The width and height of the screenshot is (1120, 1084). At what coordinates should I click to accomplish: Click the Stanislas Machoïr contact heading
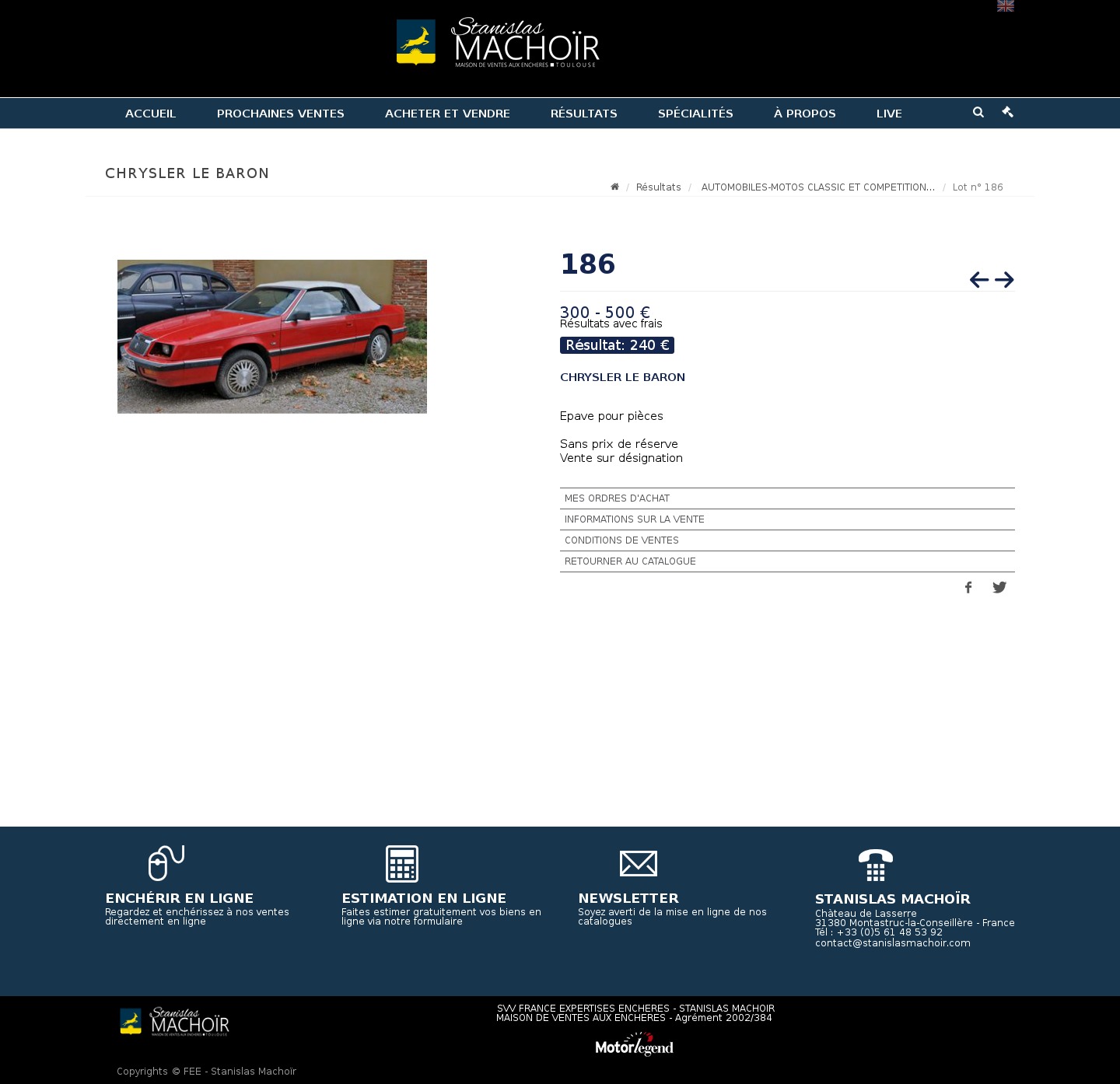[893, 899]
